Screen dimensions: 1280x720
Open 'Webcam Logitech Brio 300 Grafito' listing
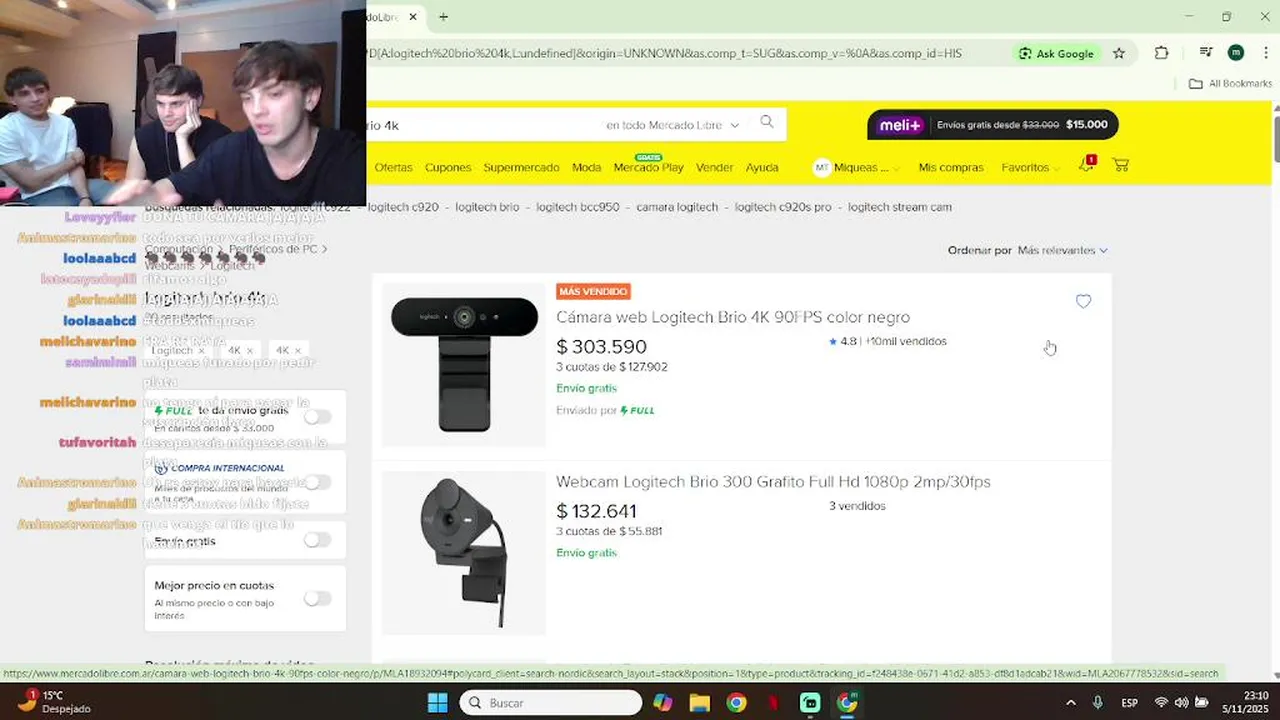pos(773,482)
